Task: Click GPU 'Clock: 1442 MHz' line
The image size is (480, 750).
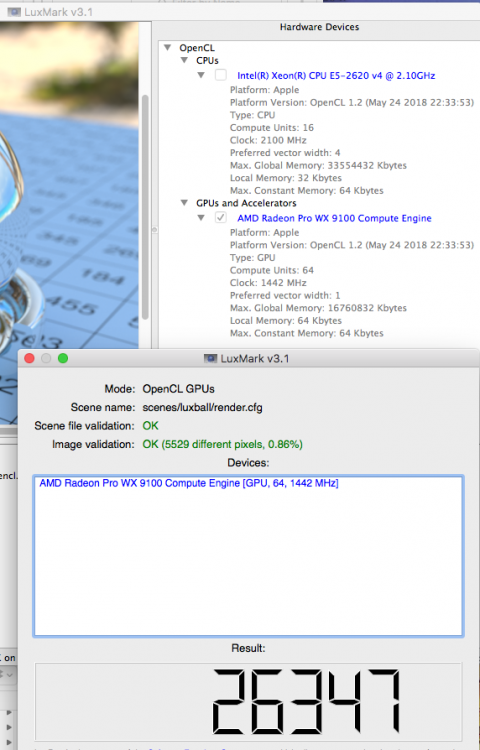Action: coord(268,283)
